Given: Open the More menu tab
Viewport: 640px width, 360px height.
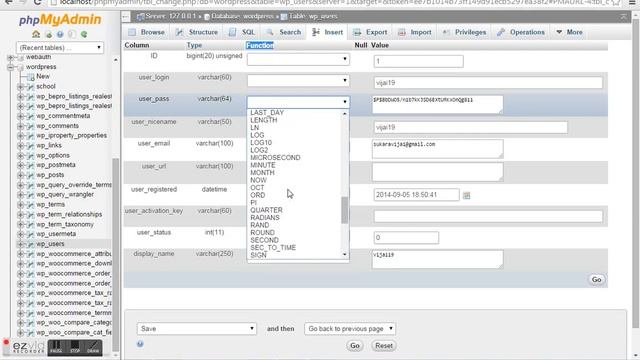Looking at the screenshot, I should pos(569,32).
